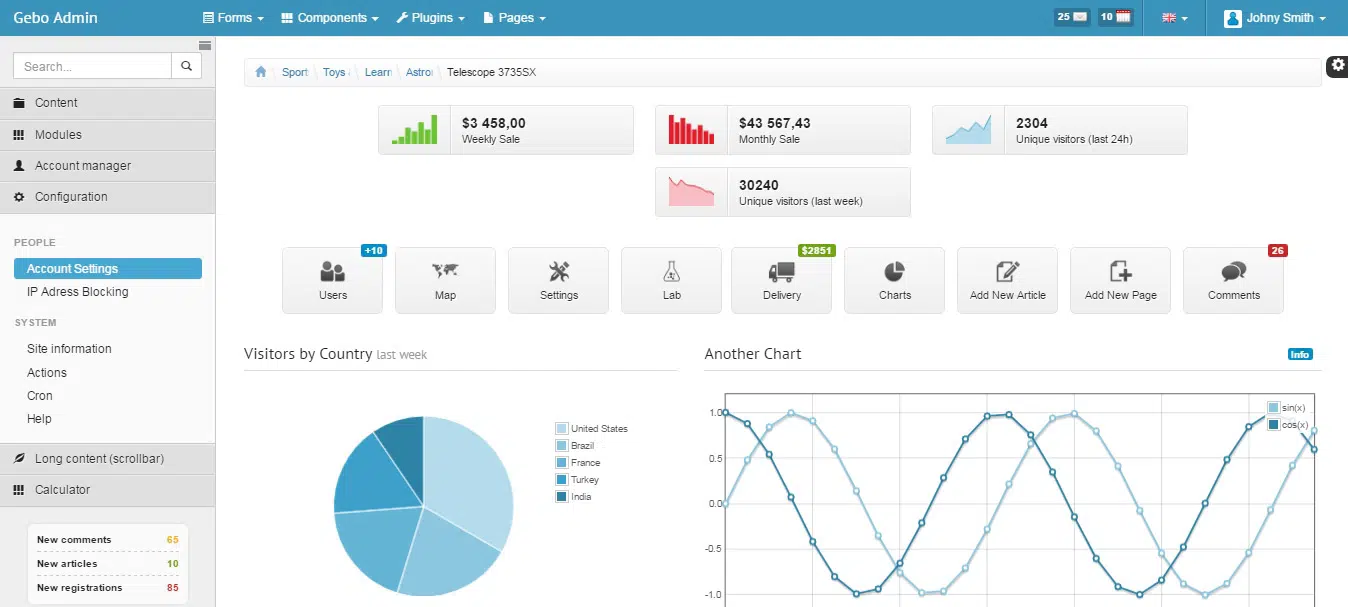
Task: Open the Users dashboard tile
Action: click(x=333, y=280)
